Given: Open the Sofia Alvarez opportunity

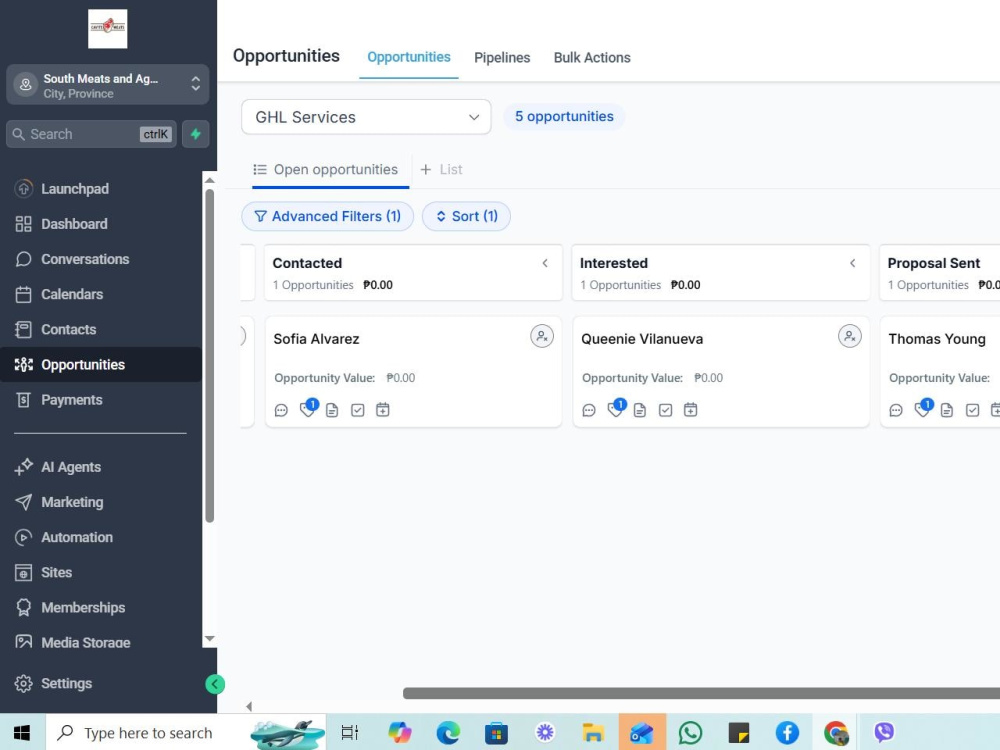Looking at the screenshot, I should (x=316, y=339).
